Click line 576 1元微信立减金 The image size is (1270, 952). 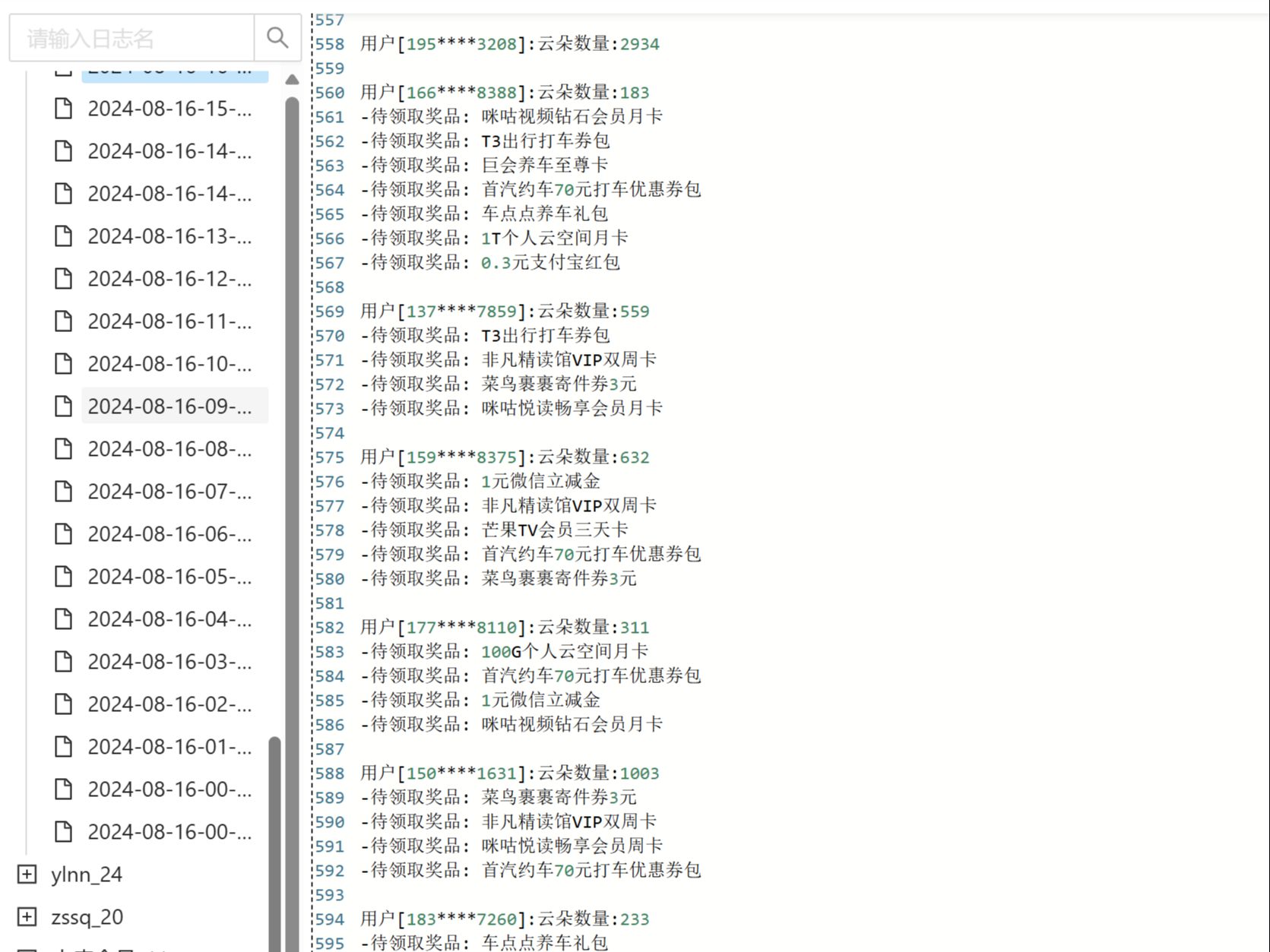tap(480, 482)
